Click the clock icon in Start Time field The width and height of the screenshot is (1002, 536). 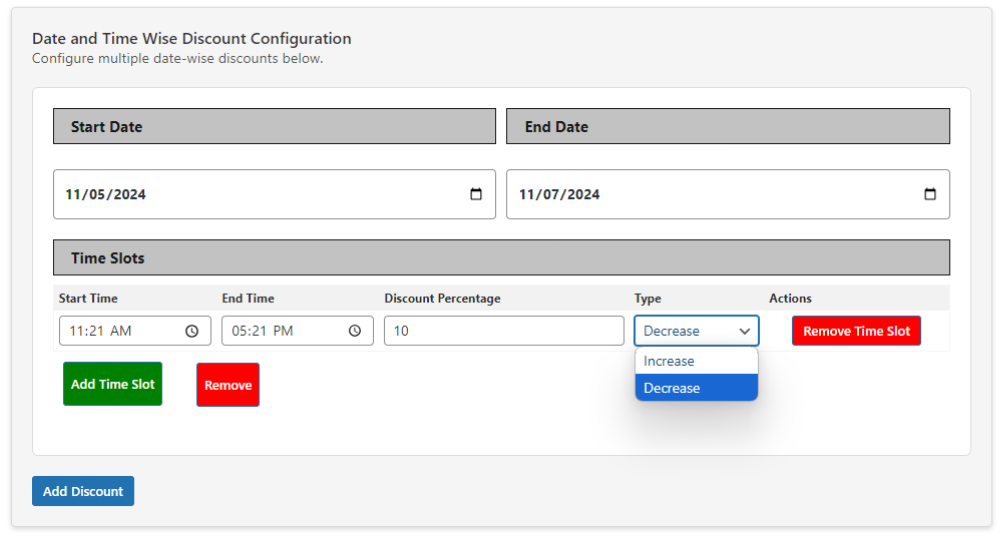pos(192,331)
